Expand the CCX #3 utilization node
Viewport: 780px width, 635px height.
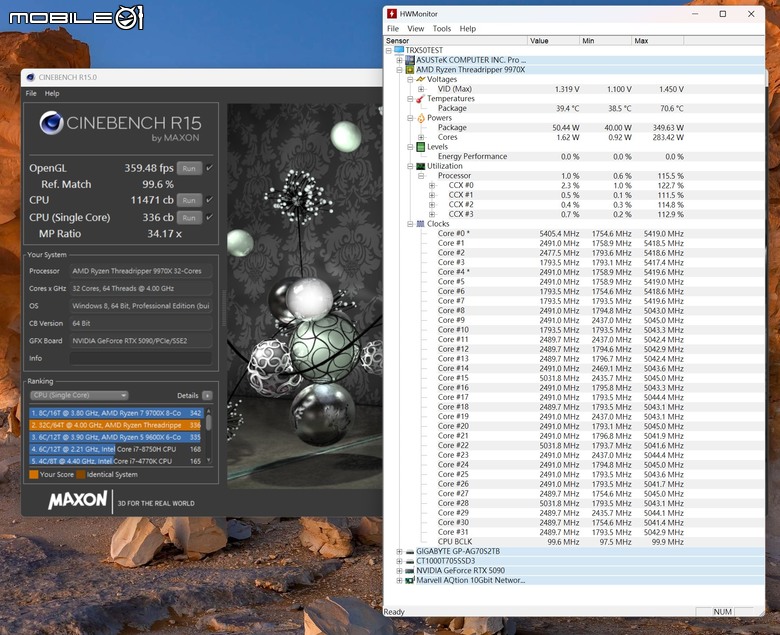(432, 214)
